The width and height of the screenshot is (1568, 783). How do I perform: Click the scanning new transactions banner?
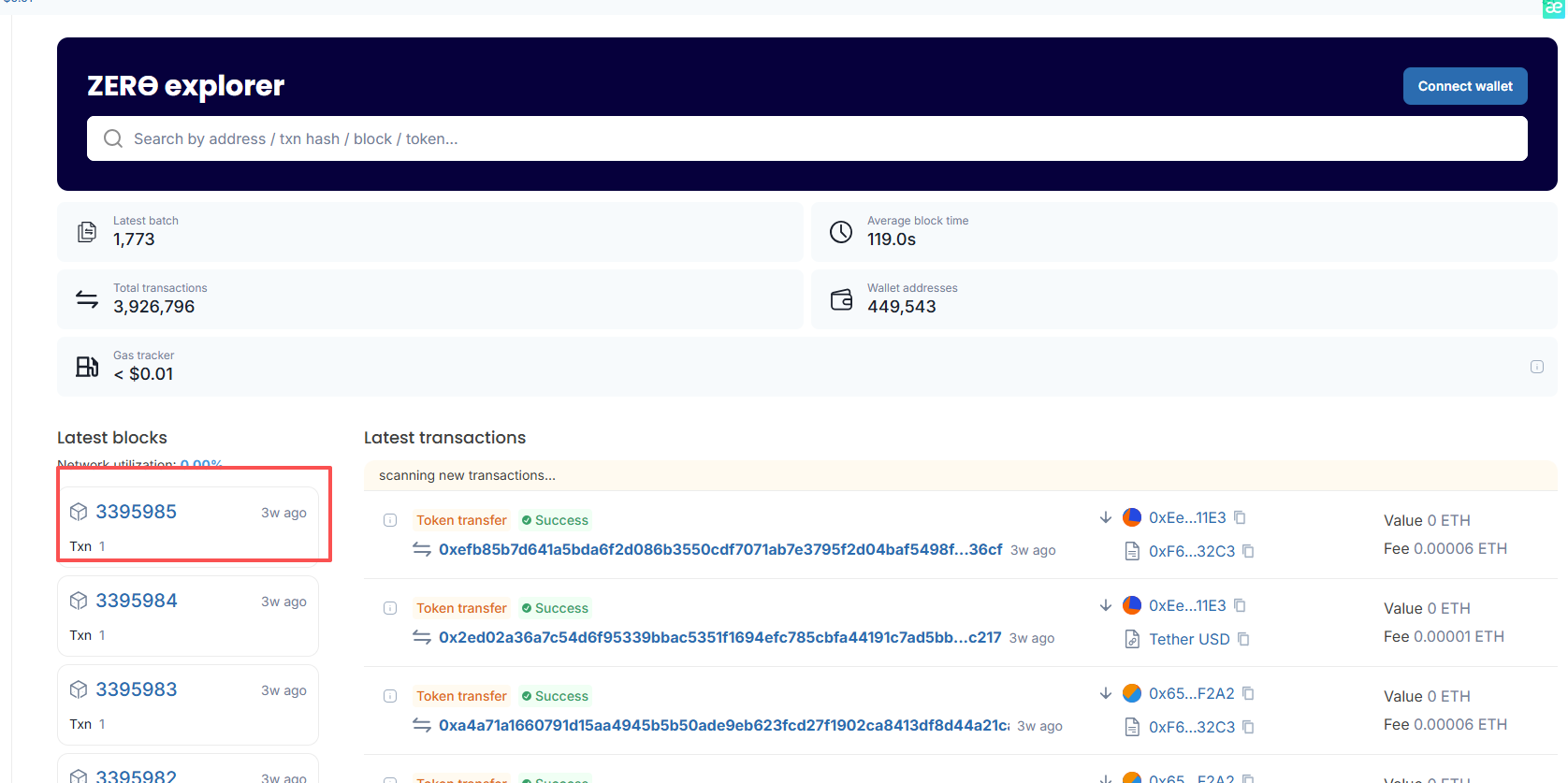click(x=961, y=475)
